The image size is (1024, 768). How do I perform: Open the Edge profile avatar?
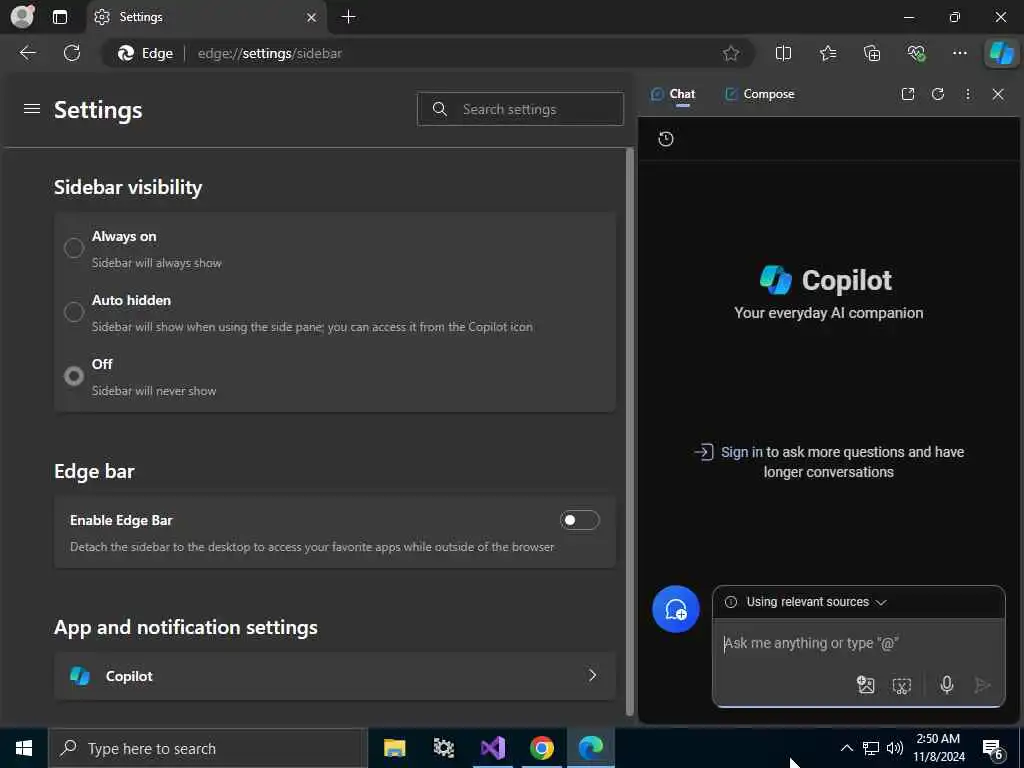pos(22,17)
